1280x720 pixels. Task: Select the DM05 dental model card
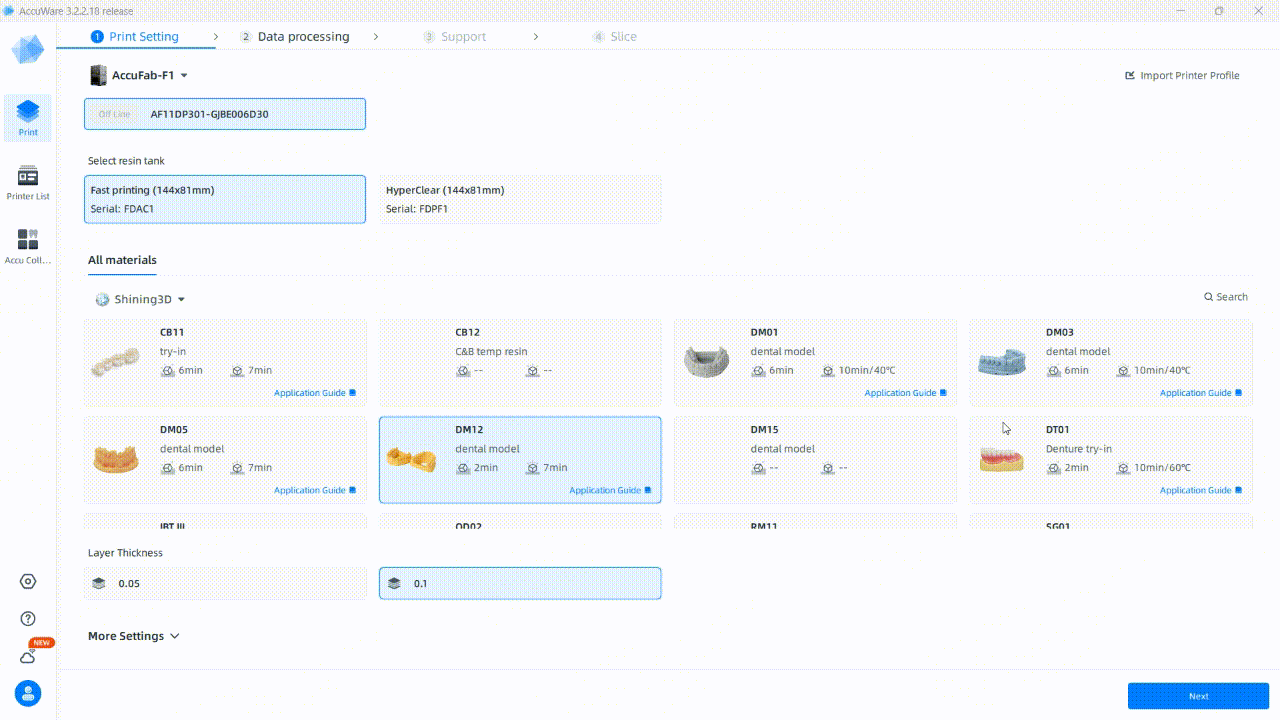pos(225,460)
